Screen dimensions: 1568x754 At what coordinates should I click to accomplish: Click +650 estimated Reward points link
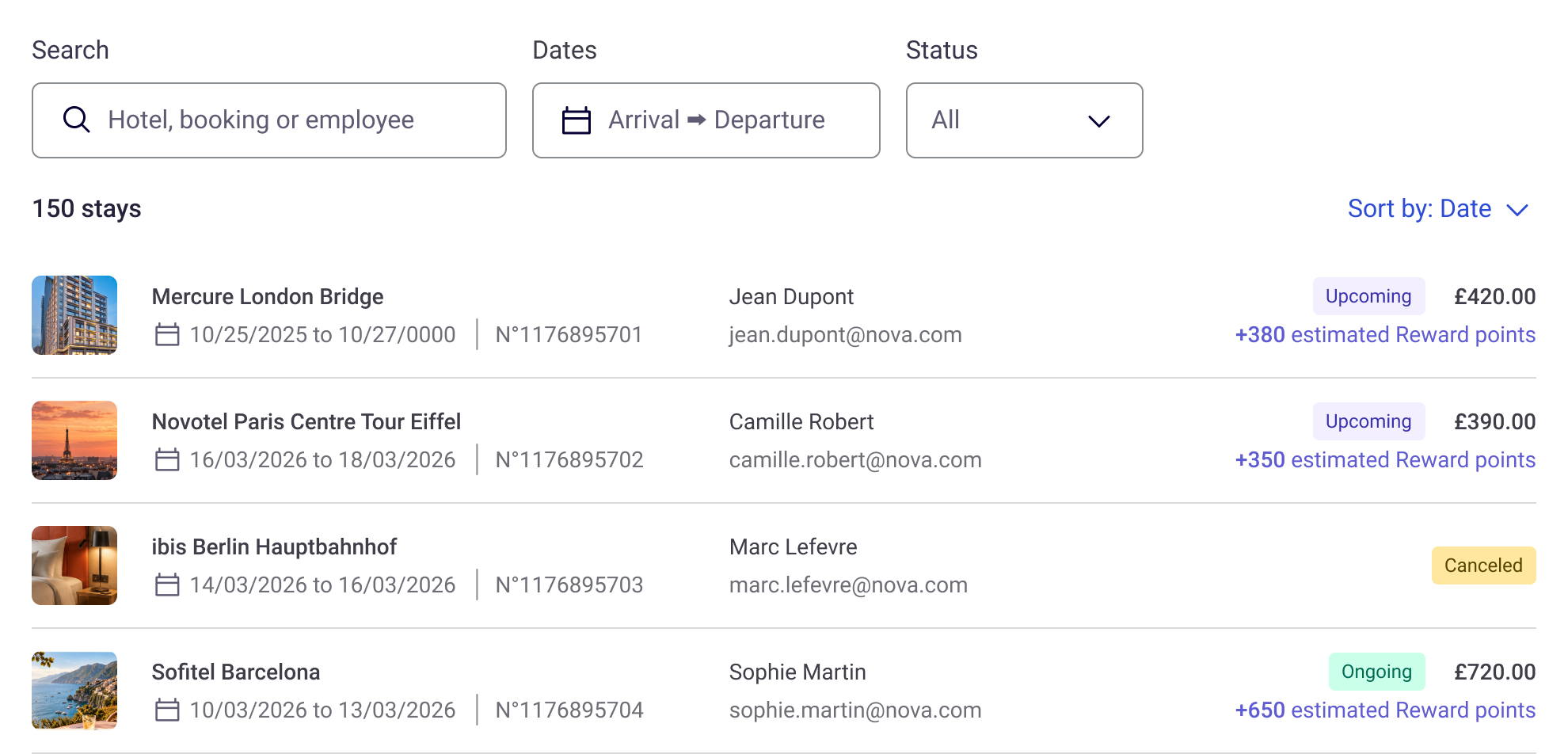(x=1385, y=710)
